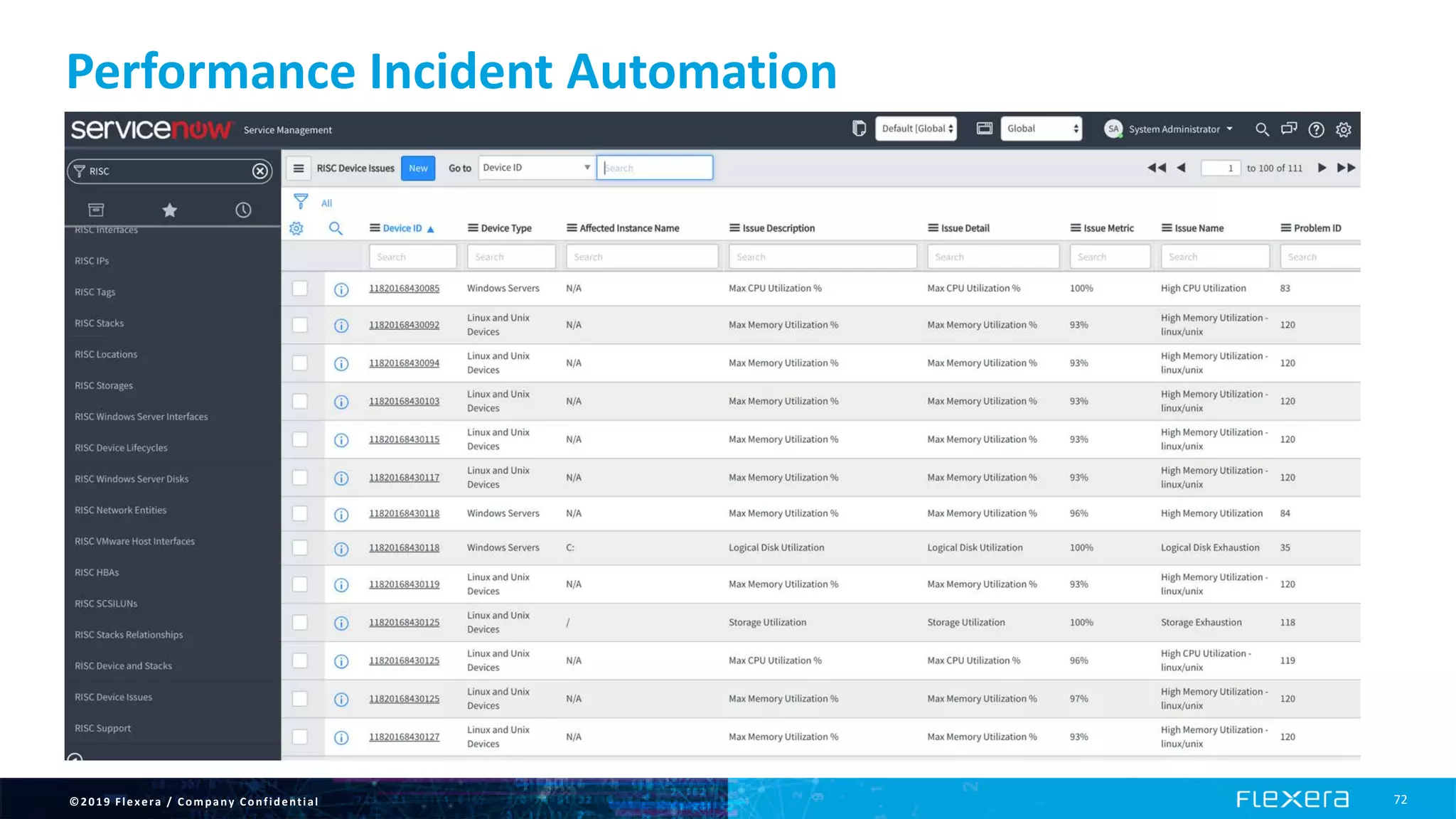This screenshot has width=1456, height=819.
Task: Check the row for device 11820168430094
Action: click(300, 363)
